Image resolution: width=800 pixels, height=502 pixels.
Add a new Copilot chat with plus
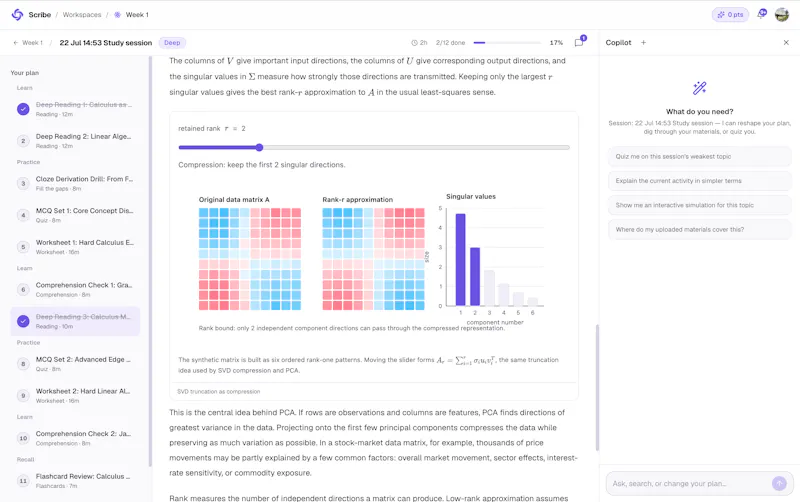(643, 43)
